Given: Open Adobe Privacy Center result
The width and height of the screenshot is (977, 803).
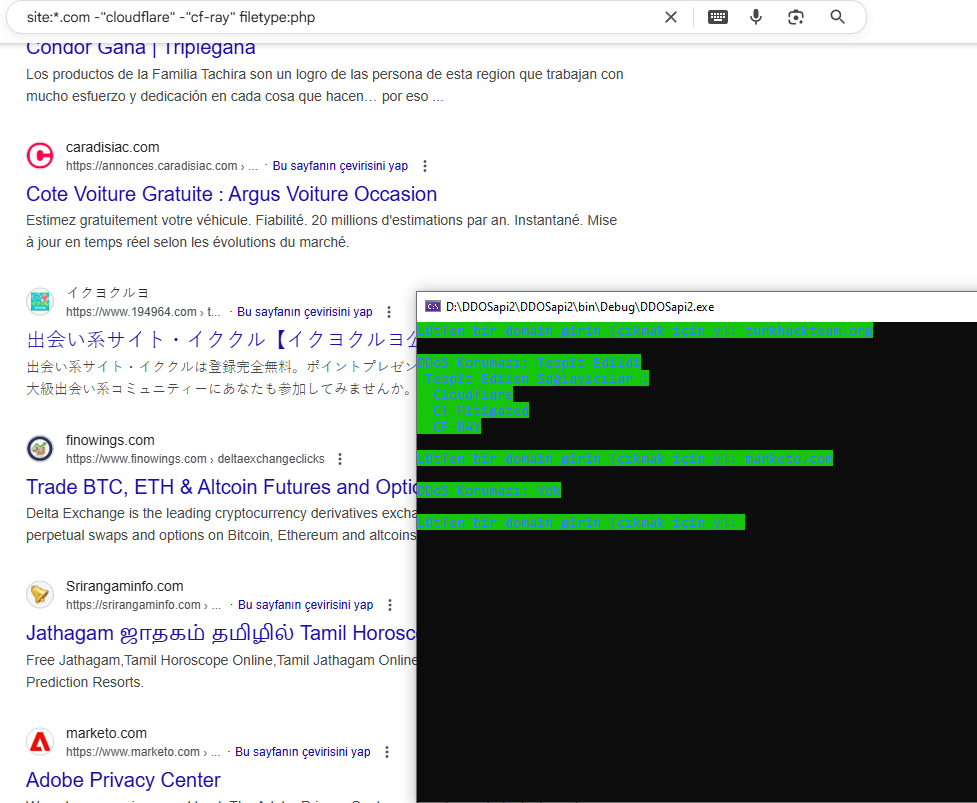Looking at the screenshot, I should 123,780.
